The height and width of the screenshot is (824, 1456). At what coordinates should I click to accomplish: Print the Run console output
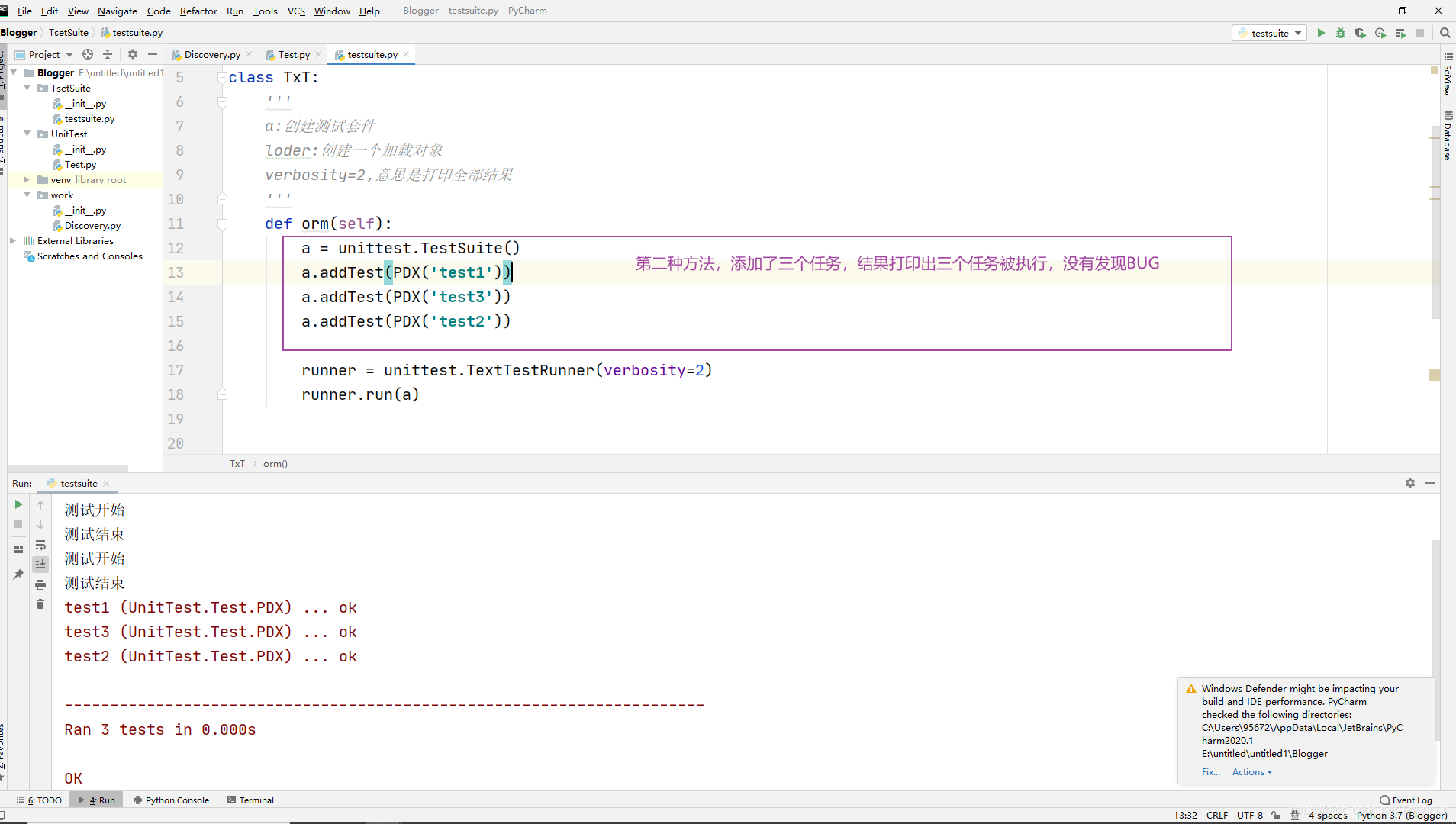click(x=40, y=584)
